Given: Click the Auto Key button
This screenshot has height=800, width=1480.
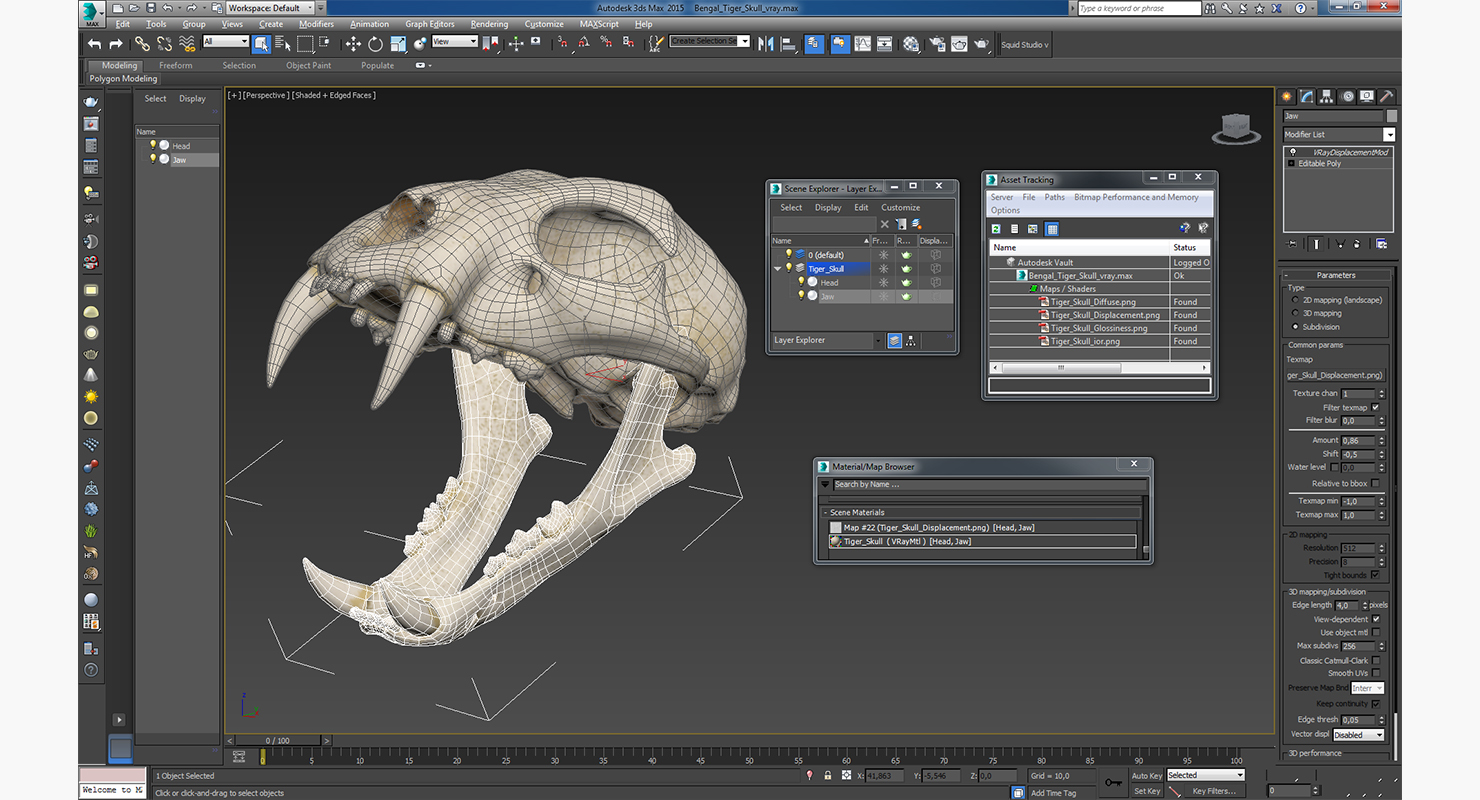Looking at the screenshot, I should coord(1147,775).
